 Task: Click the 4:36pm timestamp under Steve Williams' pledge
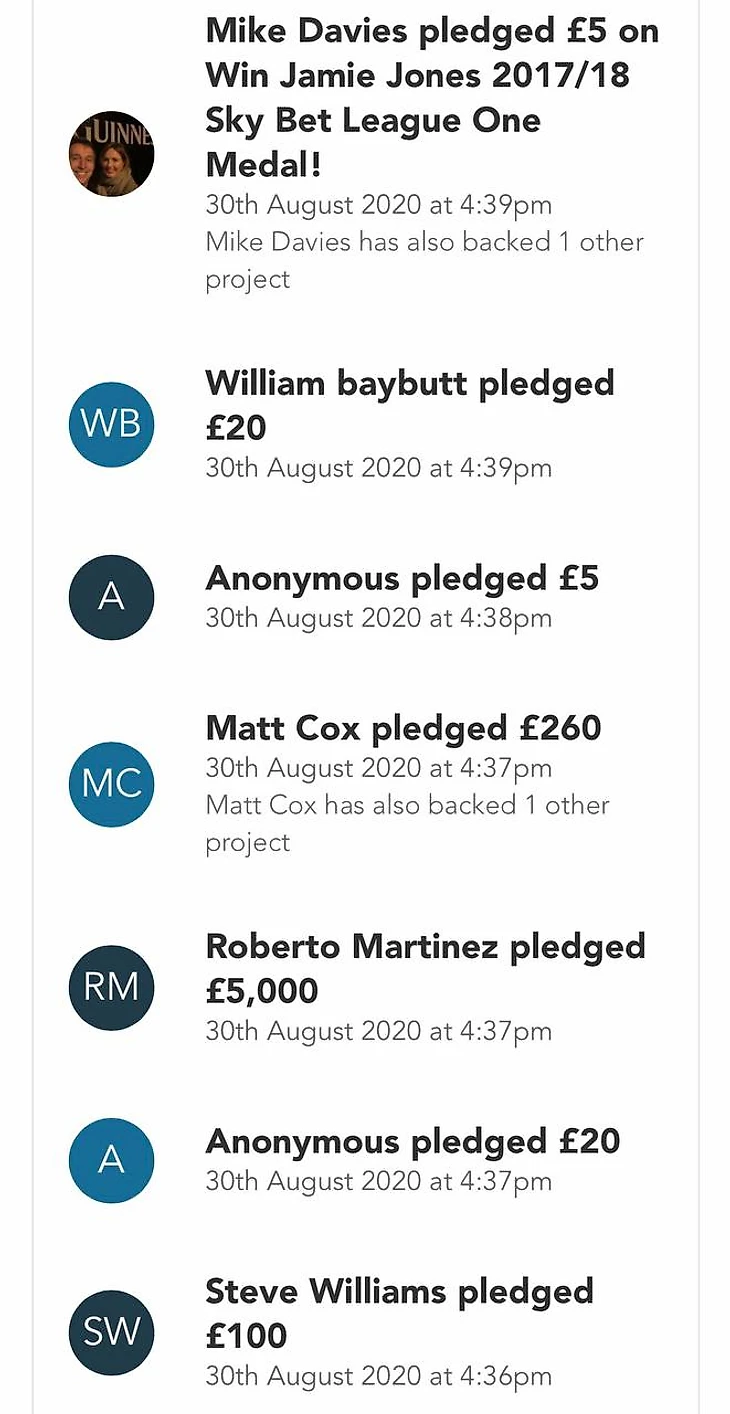[x=378, y=1376]
